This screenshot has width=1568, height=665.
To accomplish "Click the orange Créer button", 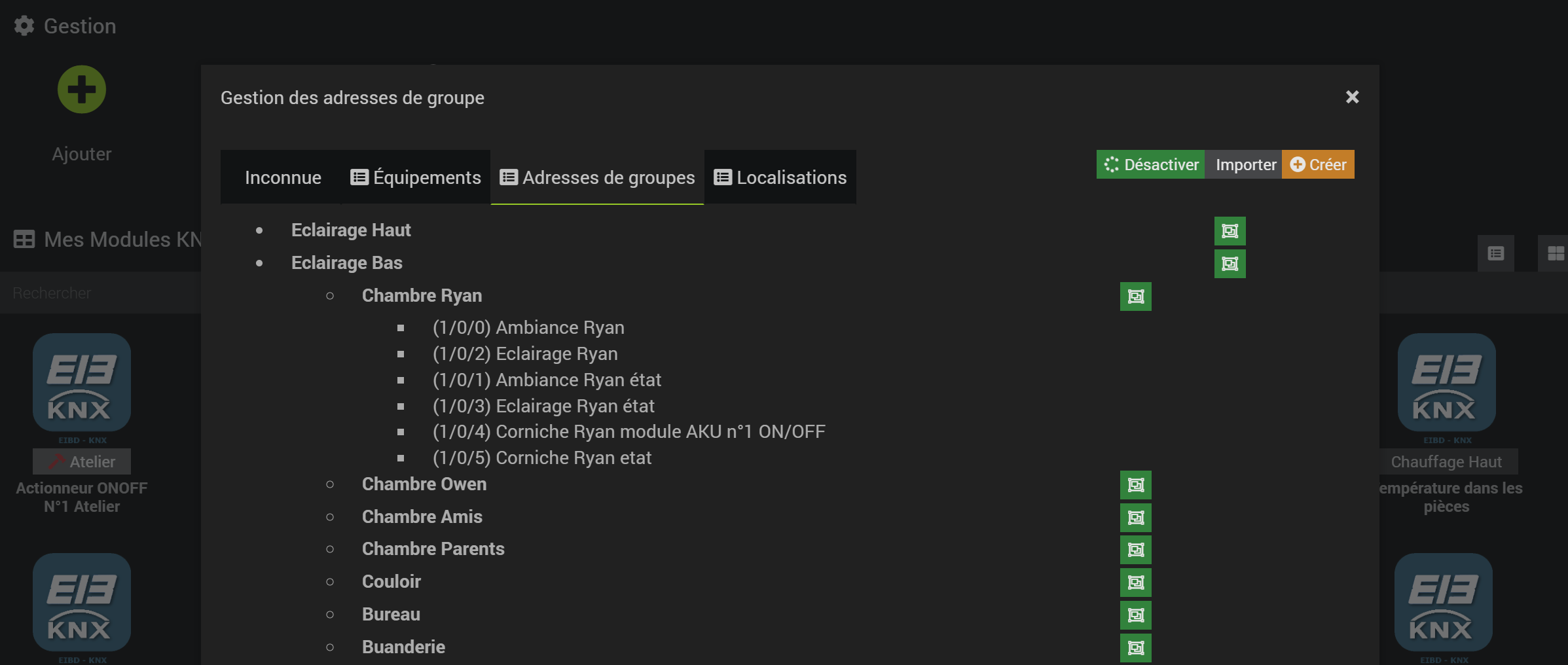I will (x=1318, y=164).
